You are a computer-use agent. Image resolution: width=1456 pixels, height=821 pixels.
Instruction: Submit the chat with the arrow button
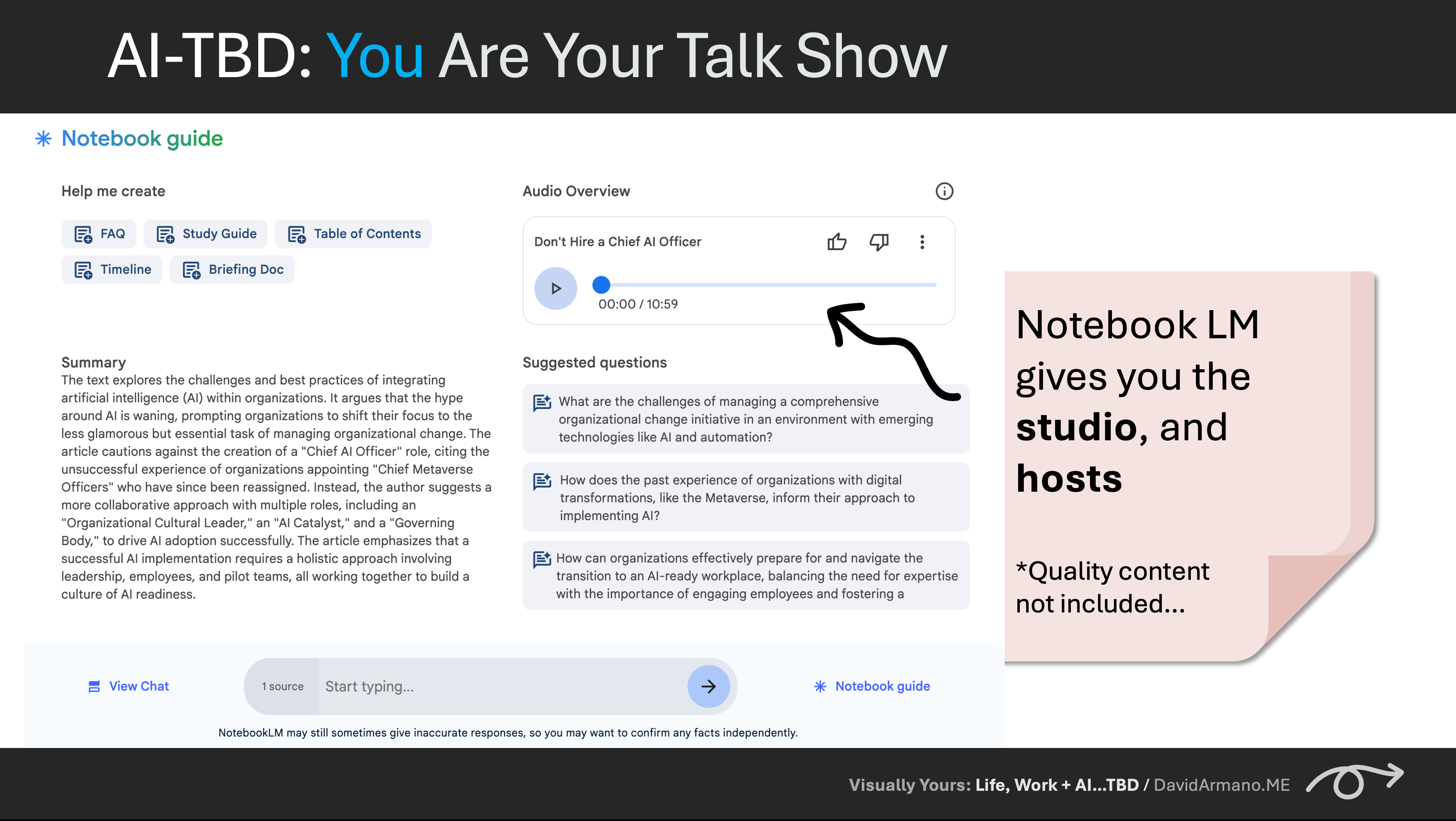pos(708,686)
